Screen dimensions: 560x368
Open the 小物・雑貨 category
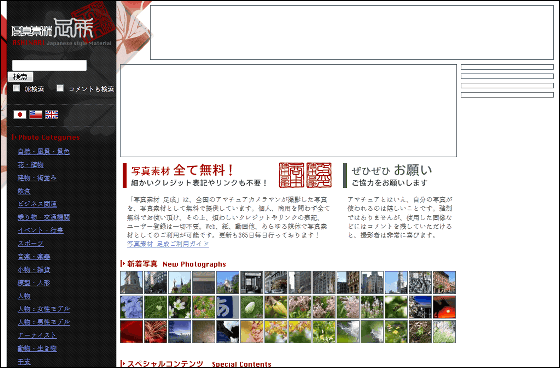pos(34,270)
